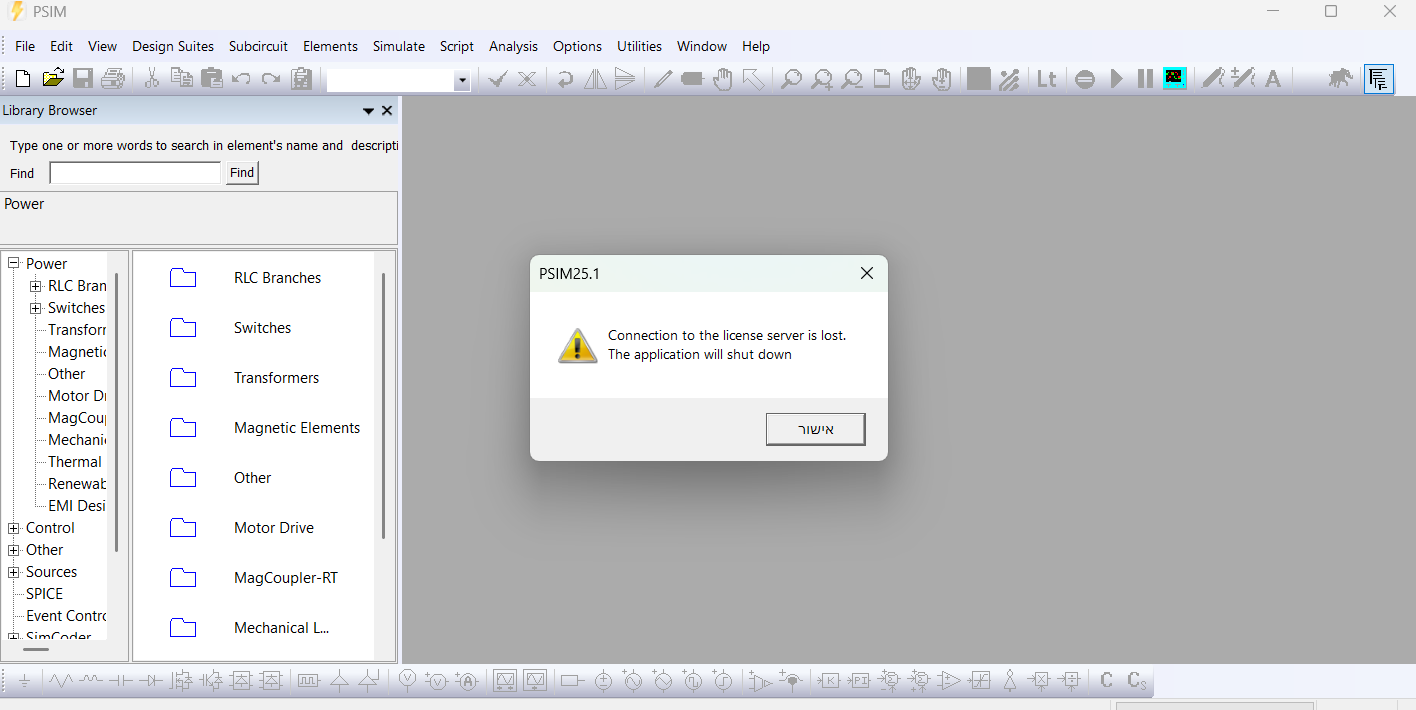Open the Library Browser panel dropdown arrow
Image resolution: width=1416 pixels, height=710 pixels.
[368, 111]
